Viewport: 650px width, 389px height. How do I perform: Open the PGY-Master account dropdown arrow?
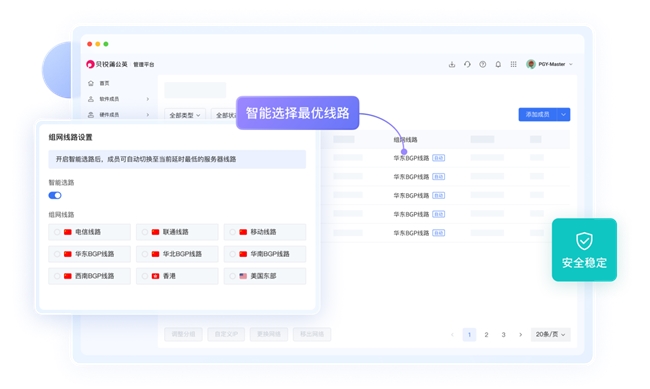pyautogui.click(x=571, y=64)
